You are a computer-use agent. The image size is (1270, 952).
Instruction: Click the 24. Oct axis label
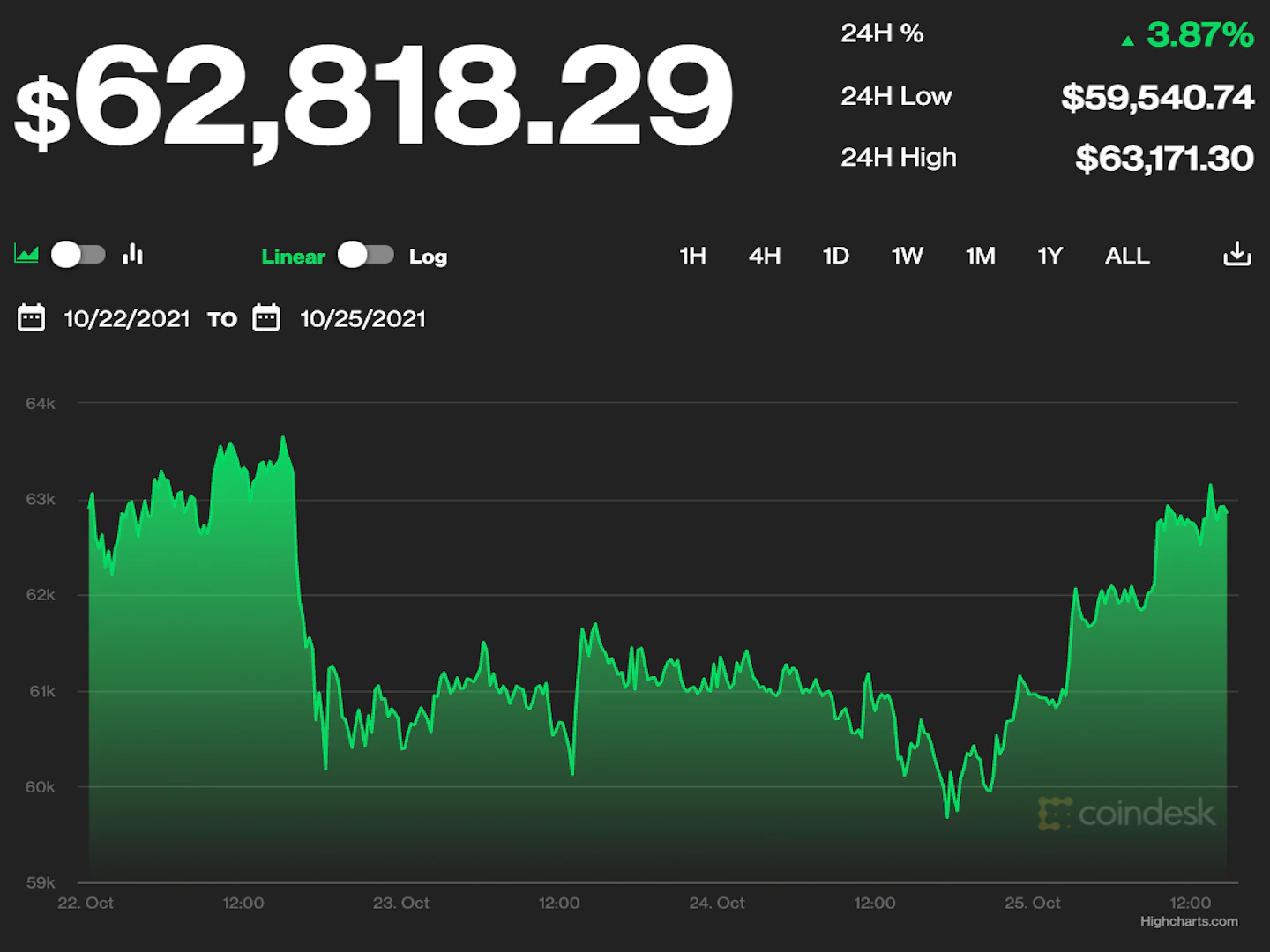717,903
